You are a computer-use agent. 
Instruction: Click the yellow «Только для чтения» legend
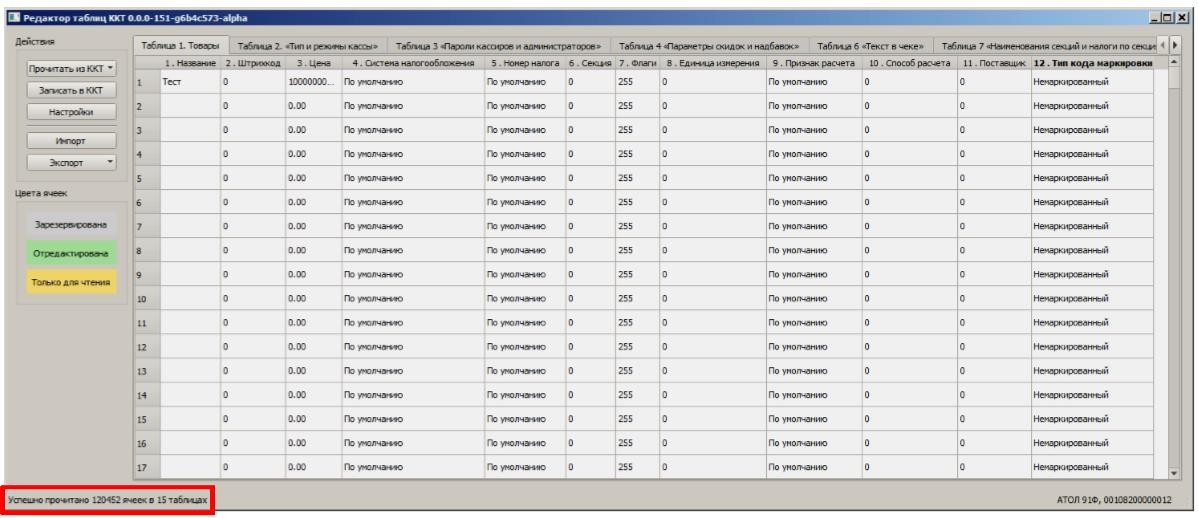pyautogui.click(x=71, y=282)
